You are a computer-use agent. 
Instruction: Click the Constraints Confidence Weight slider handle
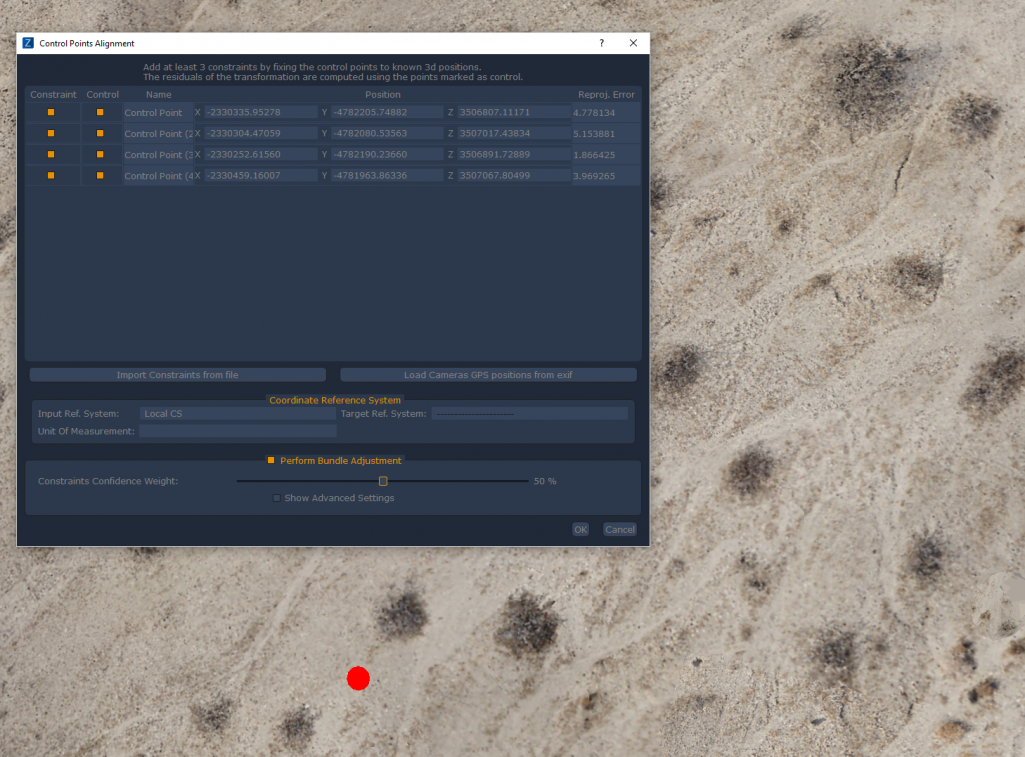[383, 481]
